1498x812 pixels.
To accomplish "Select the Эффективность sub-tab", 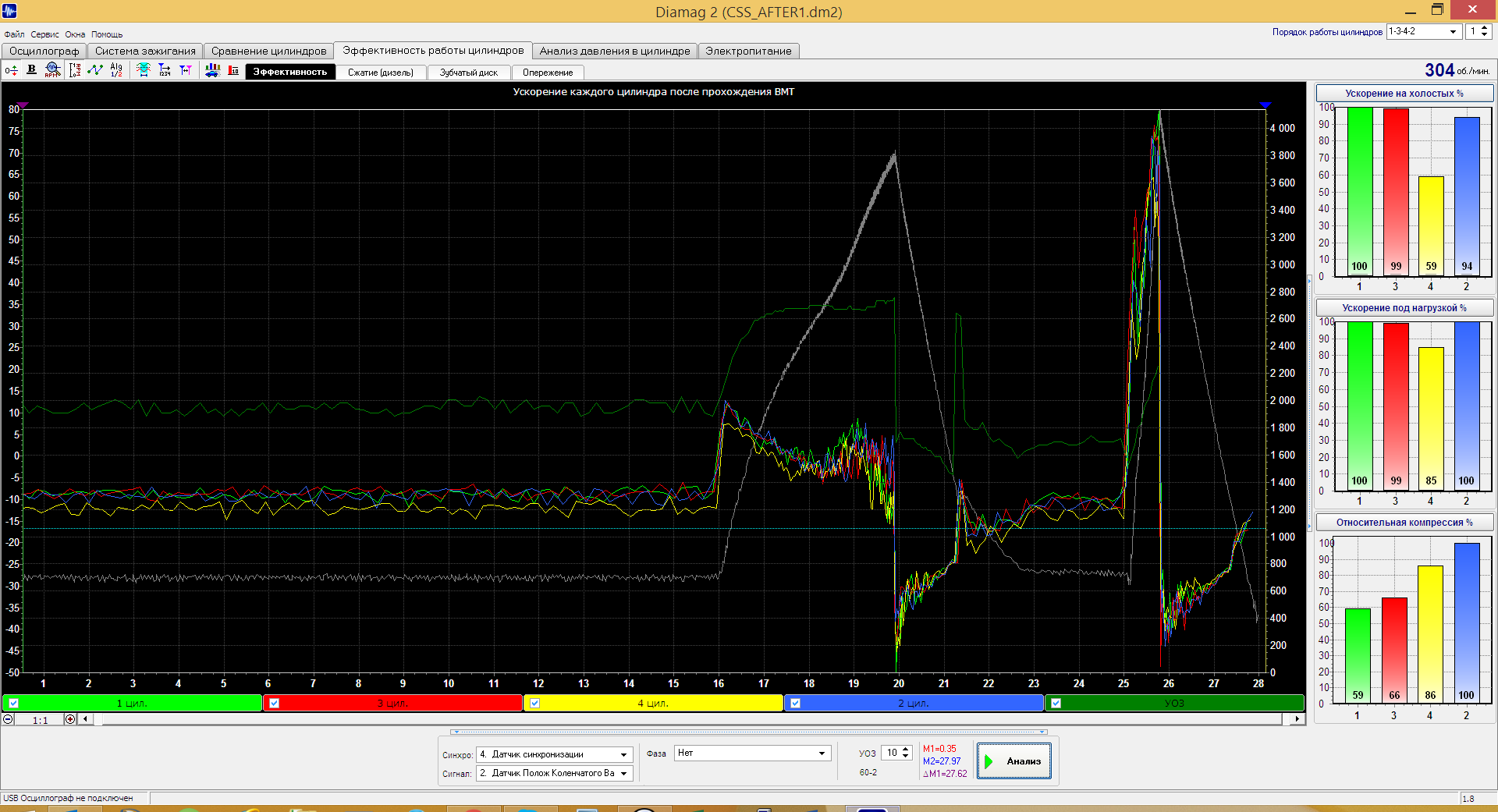I will pyautogui.click(x=290, y=72).
